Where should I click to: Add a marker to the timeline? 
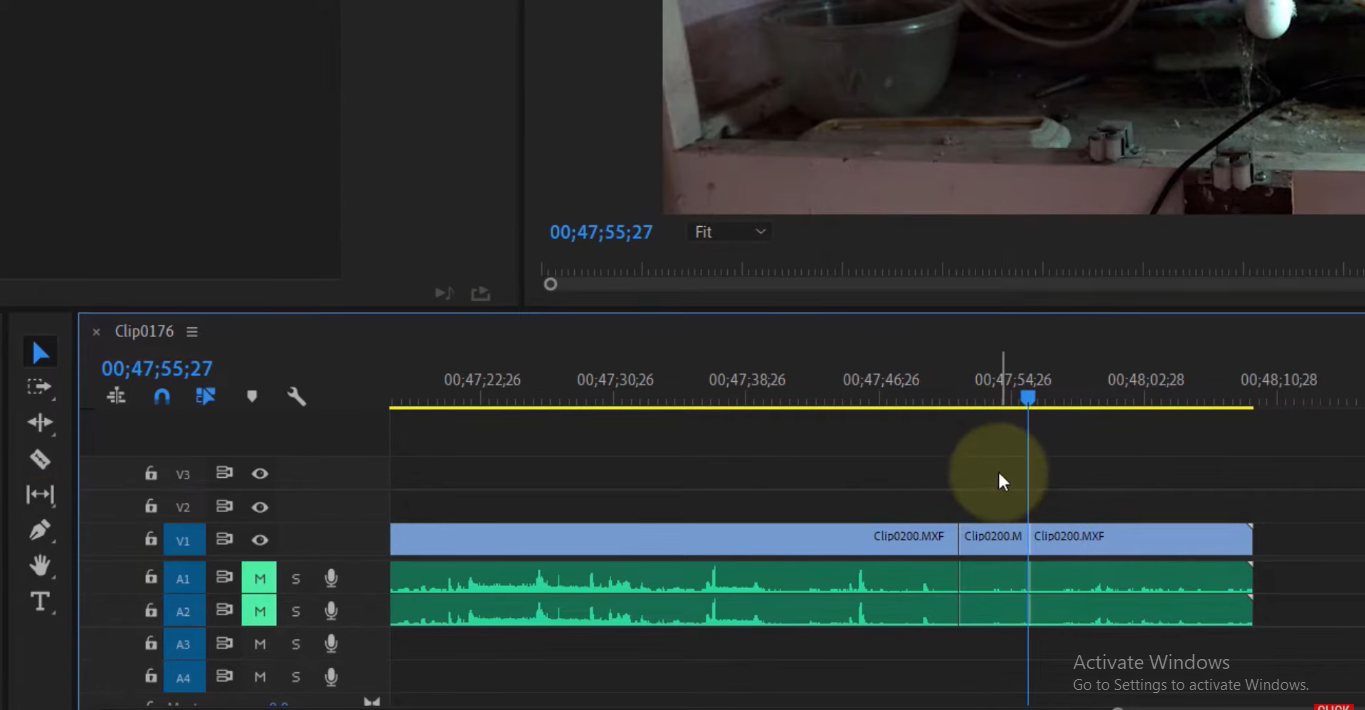tap(251, 396)
